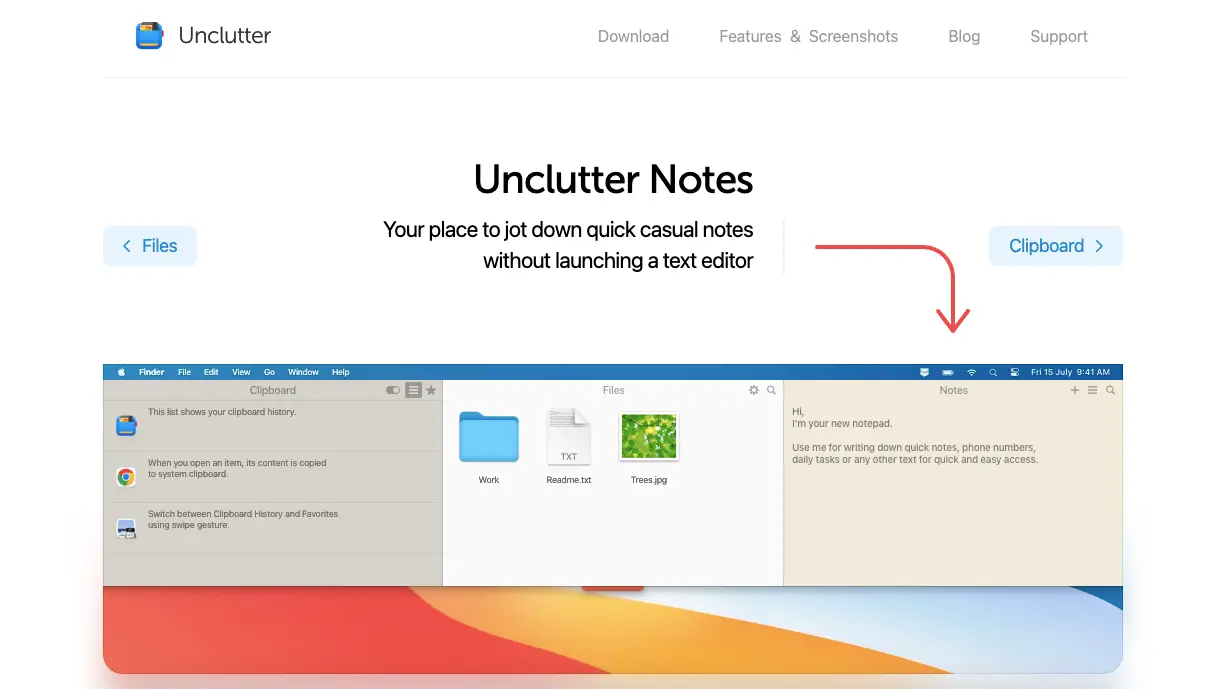Navigate to next Clipboard section button

[x=1056, y=246]
